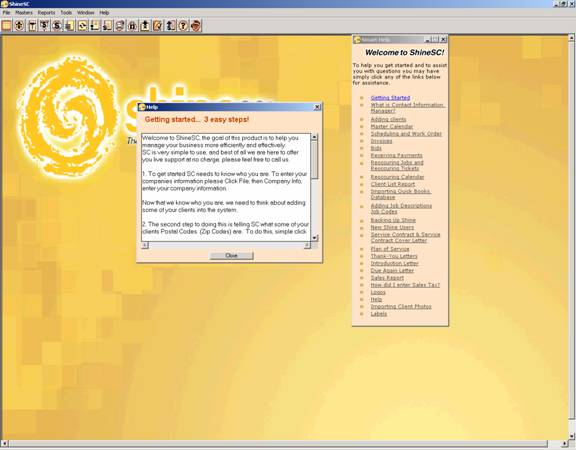Open the Reoccurring Calendar link

397,177
